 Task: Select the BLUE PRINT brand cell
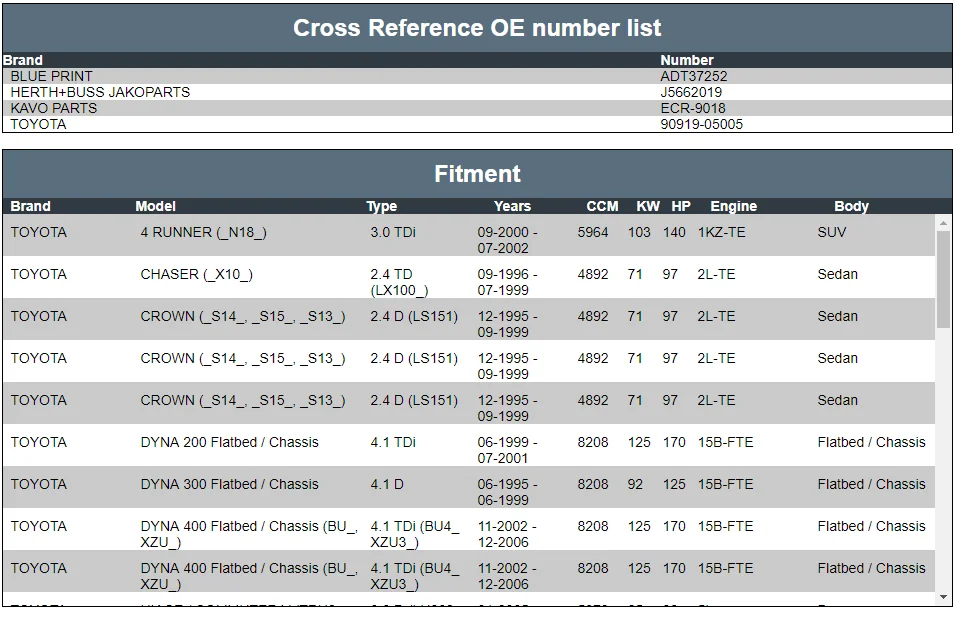pyautogui.click(x=51, y=76)
